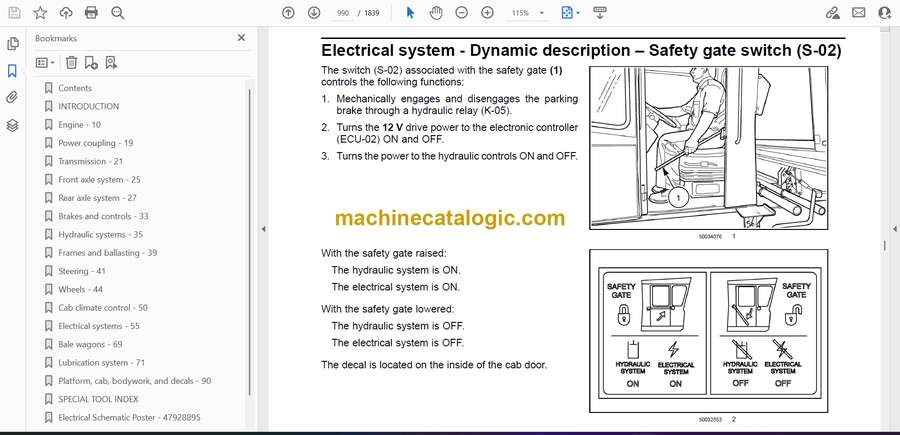Image resolution: width=900 pixels, height=435 pixels.
Task: Open Electrical systems - 55 bookmark
Action: 99,326
